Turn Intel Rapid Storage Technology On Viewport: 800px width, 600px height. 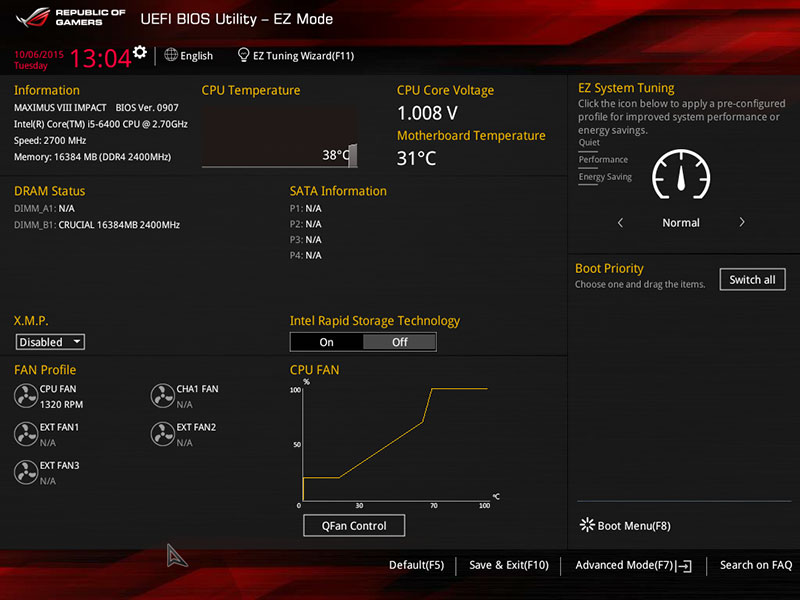(327, 342)
